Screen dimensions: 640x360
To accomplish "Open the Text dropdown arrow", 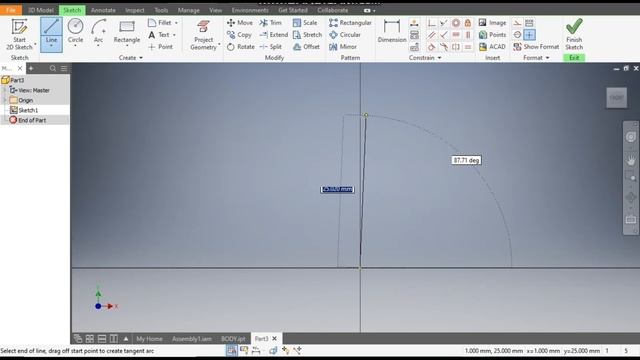I will click(174, 35).
